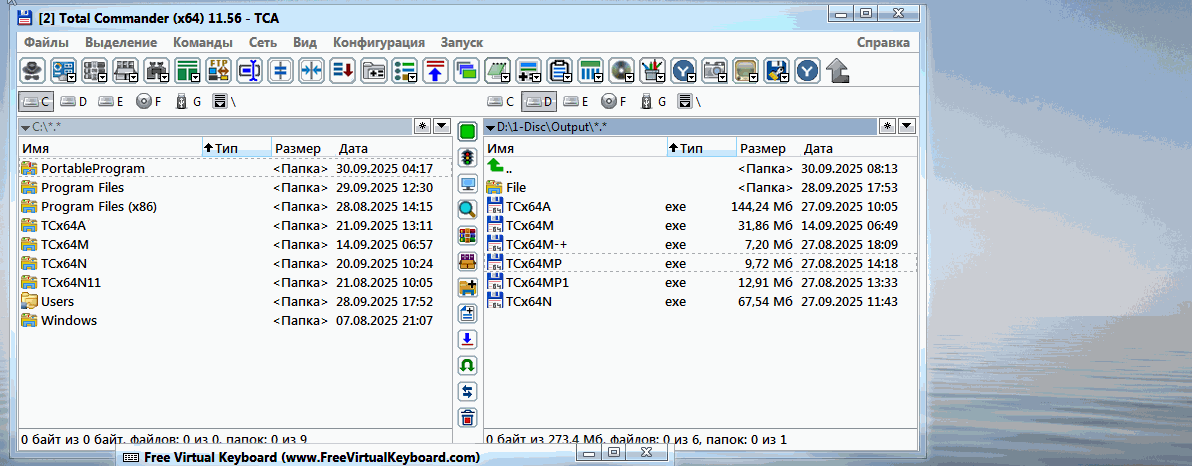Open the binoculars search toolbar icon
Image resolution: width=1192 pixels, height=466 pixels.
(157, 70)
